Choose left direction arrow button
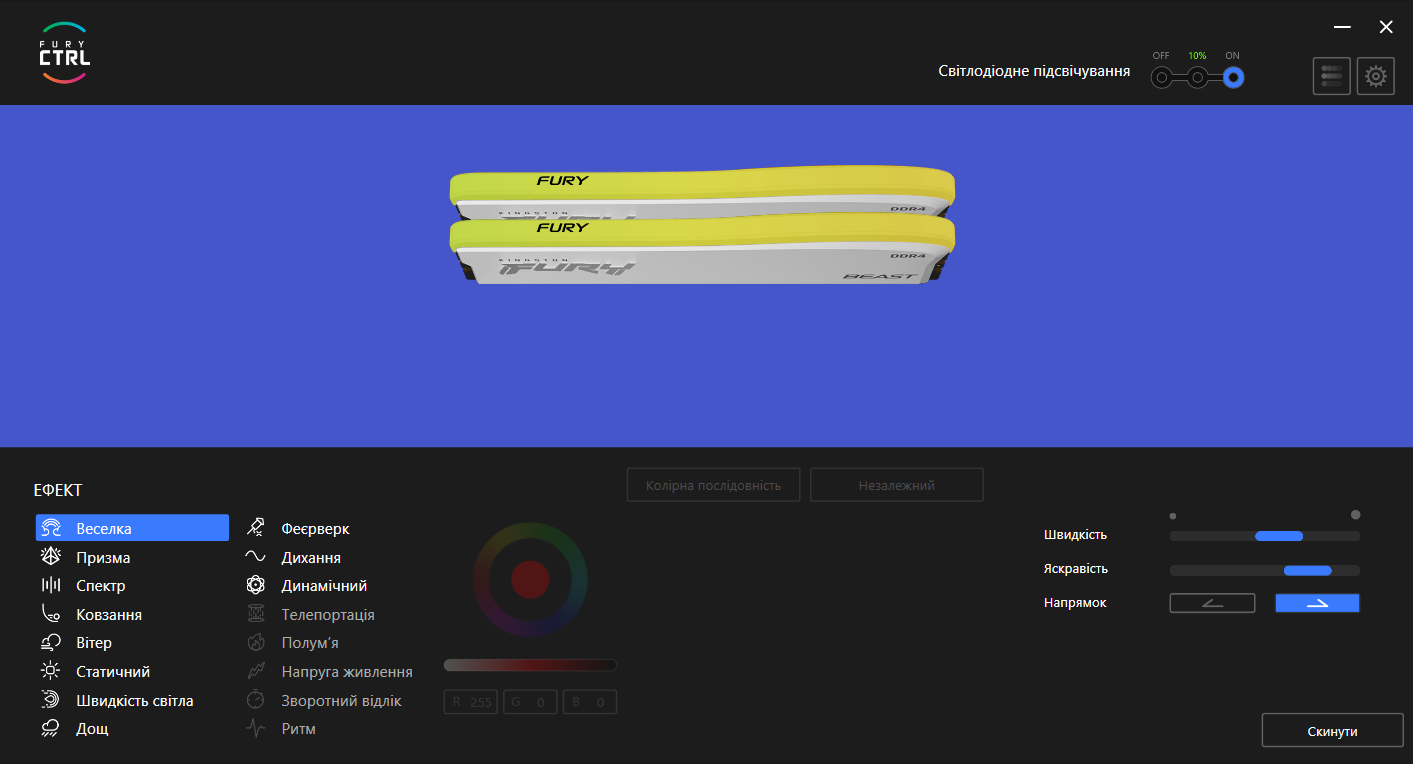Viewport: 1413px width, 764px height. pyautogui.click(x=1212, y=603)
